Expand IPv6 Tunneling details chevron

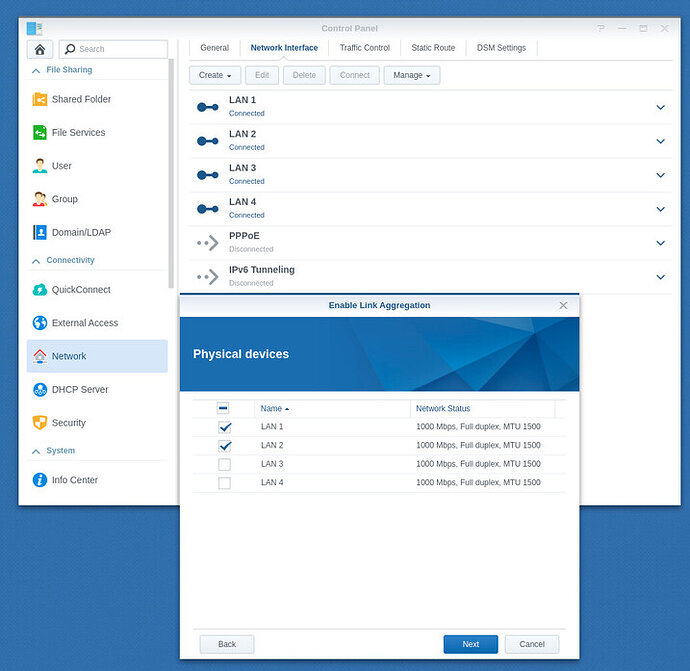click(660, 277)
